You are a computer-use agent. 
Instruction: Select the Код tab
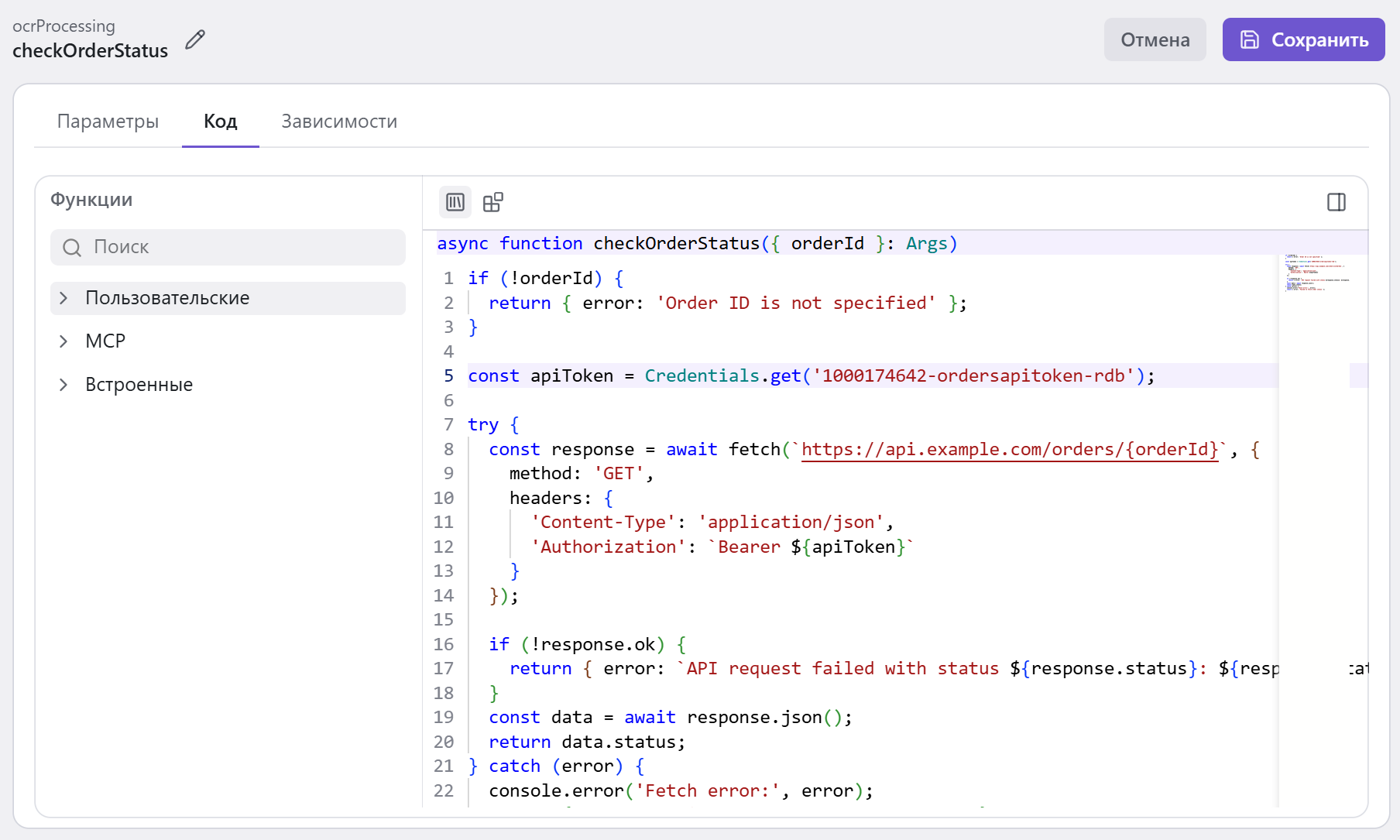[220, 122]
